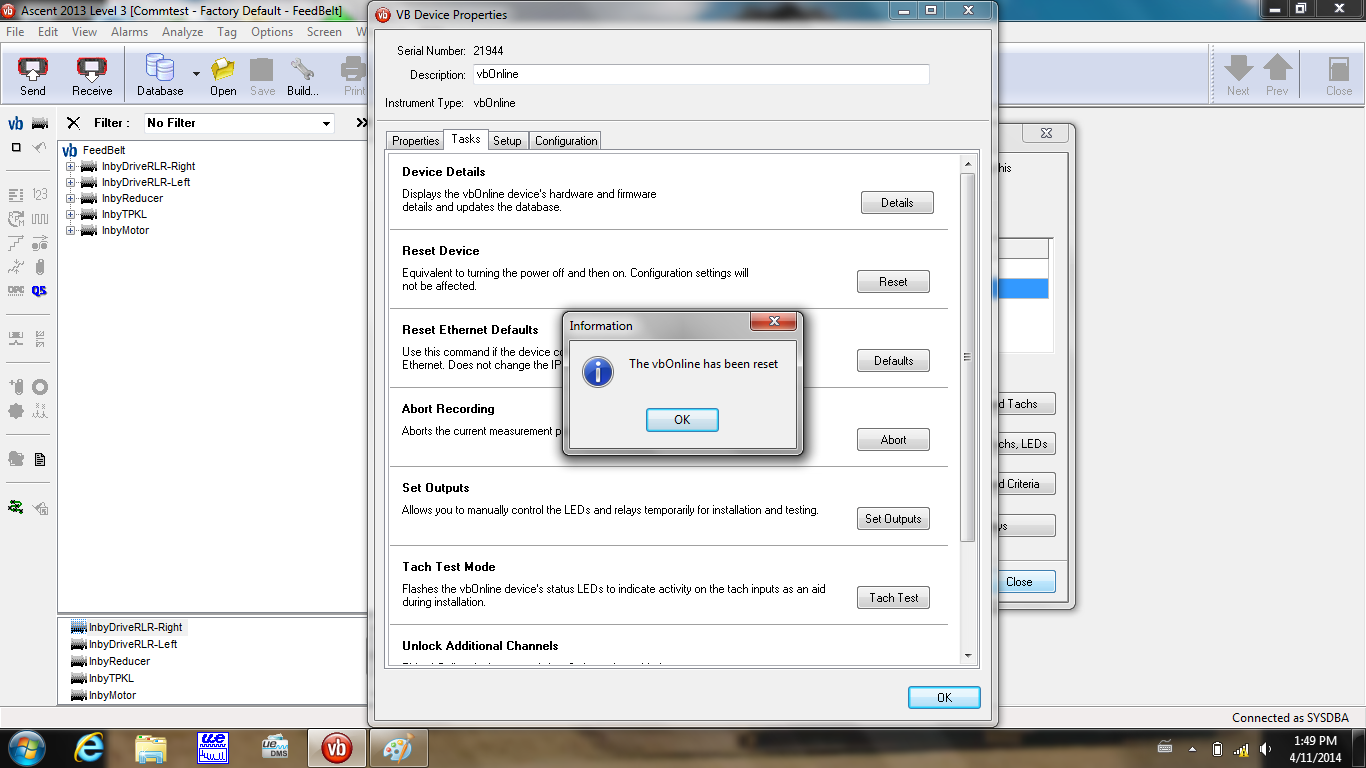Click the QS icon in the sidebar
The width and height of the screenshot is (1366, 768).
click(x=41, y=290)
